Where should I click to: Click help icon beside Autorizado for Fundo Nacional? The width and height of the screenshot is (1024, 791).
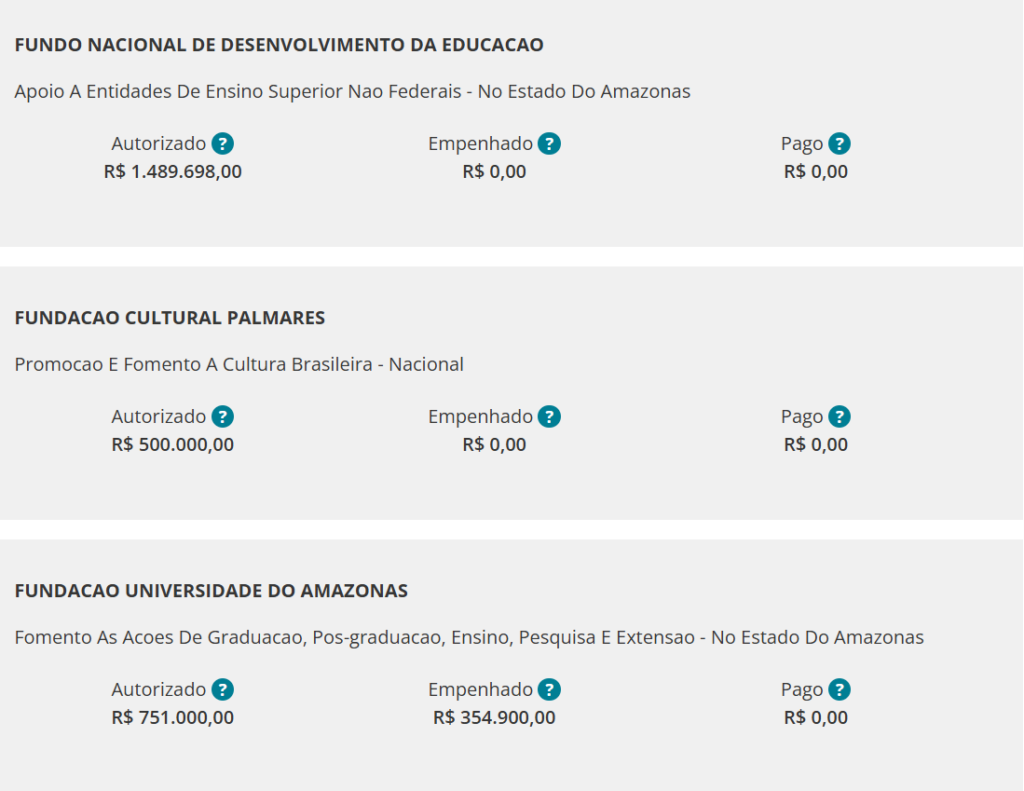[x=223, y=144]
